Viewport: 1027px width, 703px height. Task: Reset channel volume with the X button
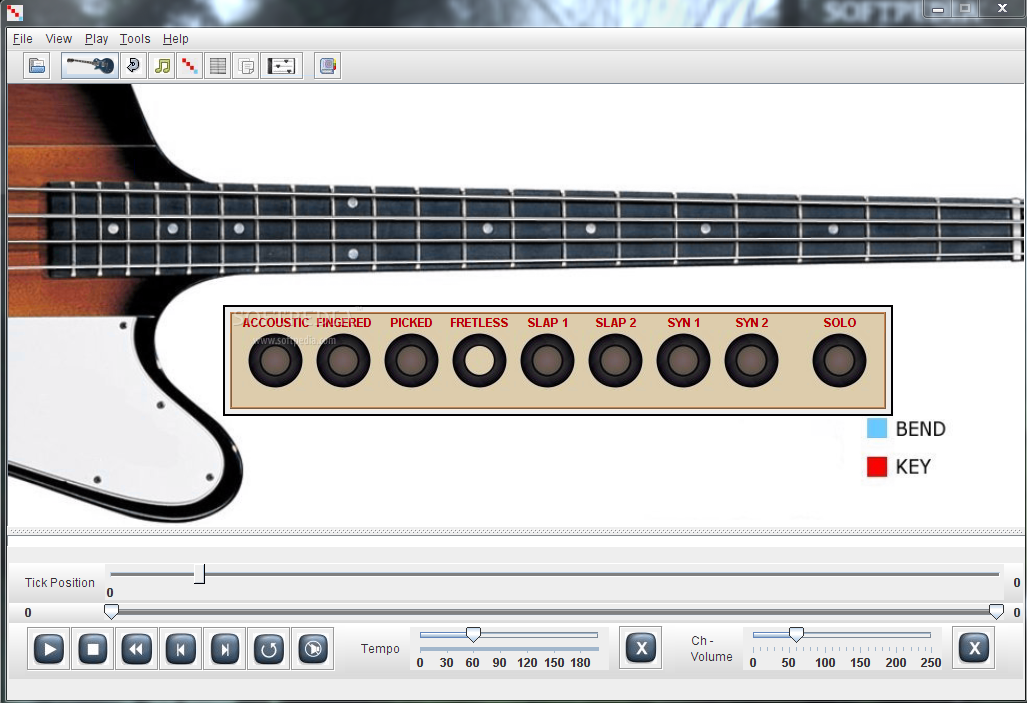[x=974, y=649]
